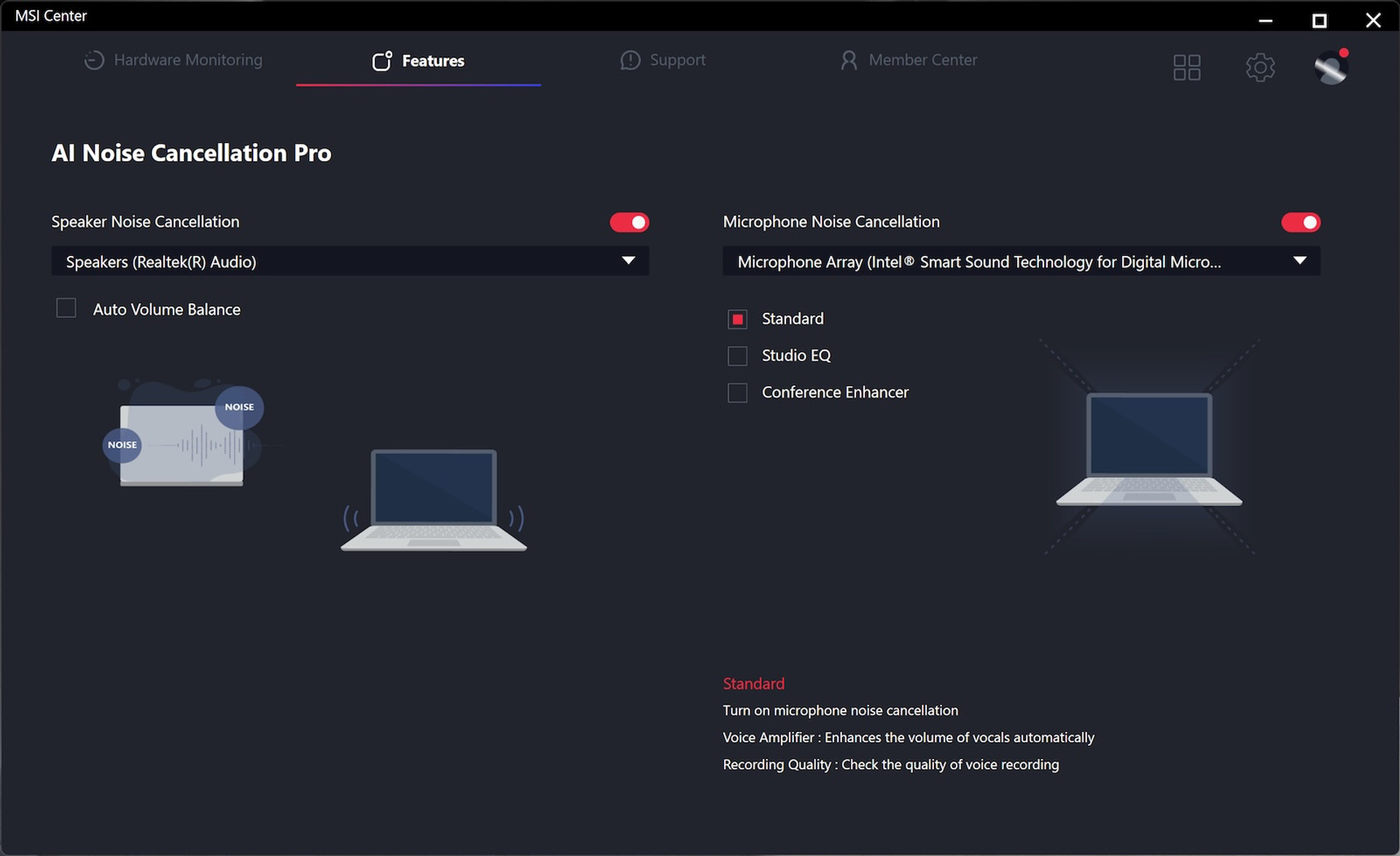Open the settings gear icon
Viewport: 1400px width, 856px height.
[x=1260, y=68]
